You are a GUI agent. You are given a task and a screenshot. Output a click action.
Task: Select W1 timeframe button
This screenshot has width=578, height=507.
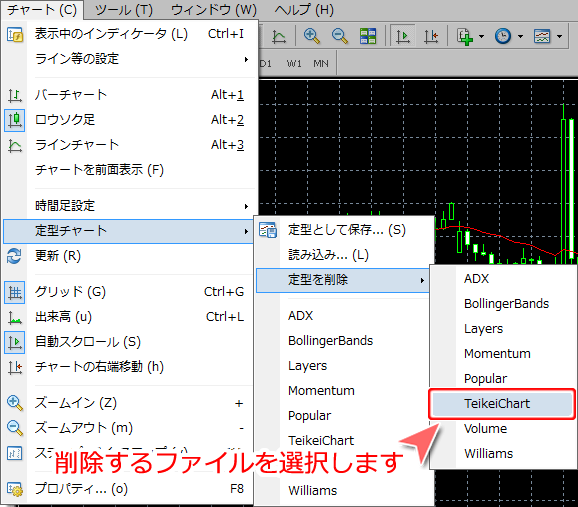pos(294,64)
